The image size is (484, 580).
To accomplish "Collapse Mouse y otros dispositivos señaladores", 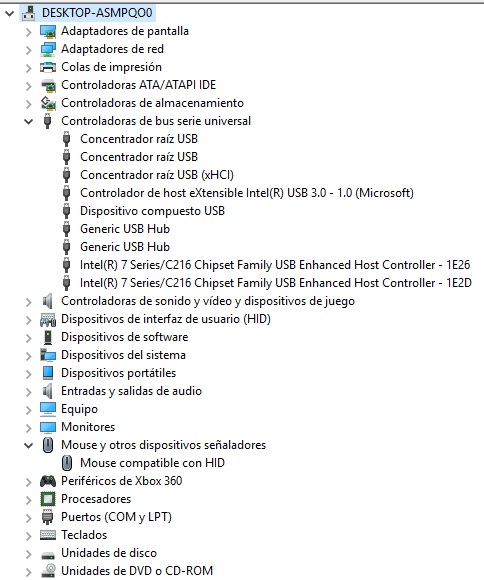I will 28,445.
